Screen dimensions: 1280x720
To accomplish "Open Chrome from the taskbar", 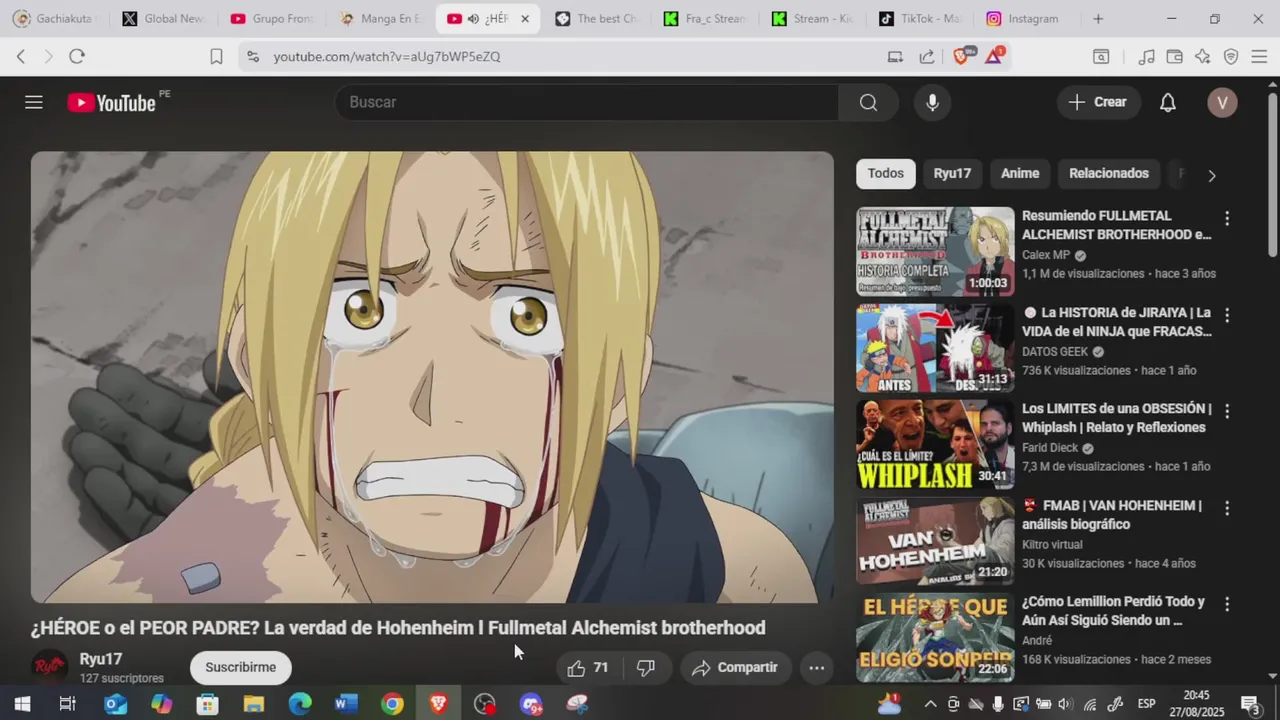I will pos(392,704).
